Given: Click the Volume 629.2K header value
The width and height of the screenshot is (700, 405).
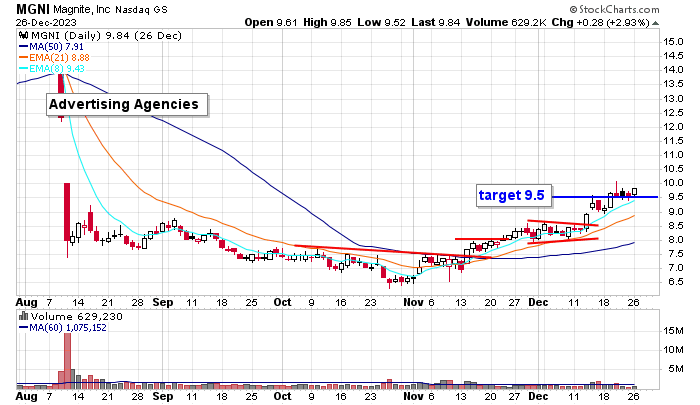Looking at the screenshot, I should pos(506,22).
